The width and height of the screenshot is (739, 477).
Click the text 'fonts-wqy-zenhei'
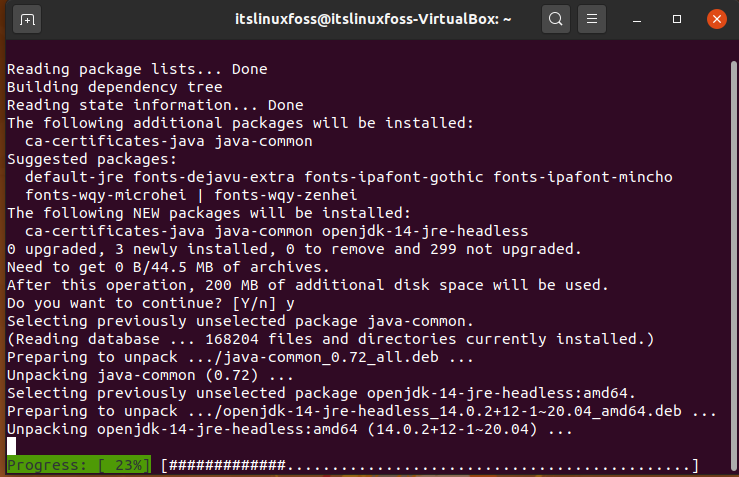coord(286,195)
